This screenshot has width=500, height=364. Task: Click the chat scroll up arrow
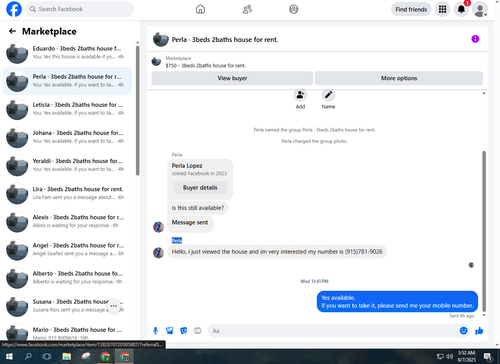pos(484,93)
